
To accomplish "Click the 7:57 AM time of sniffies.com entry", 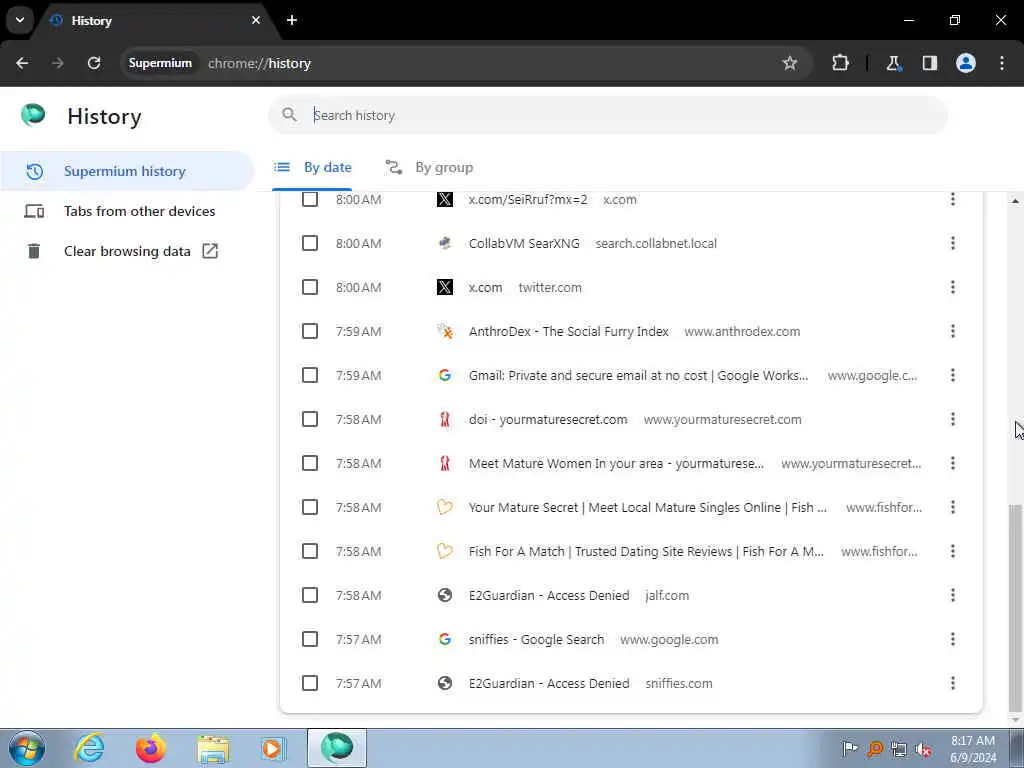I will (x=359, y=683).
